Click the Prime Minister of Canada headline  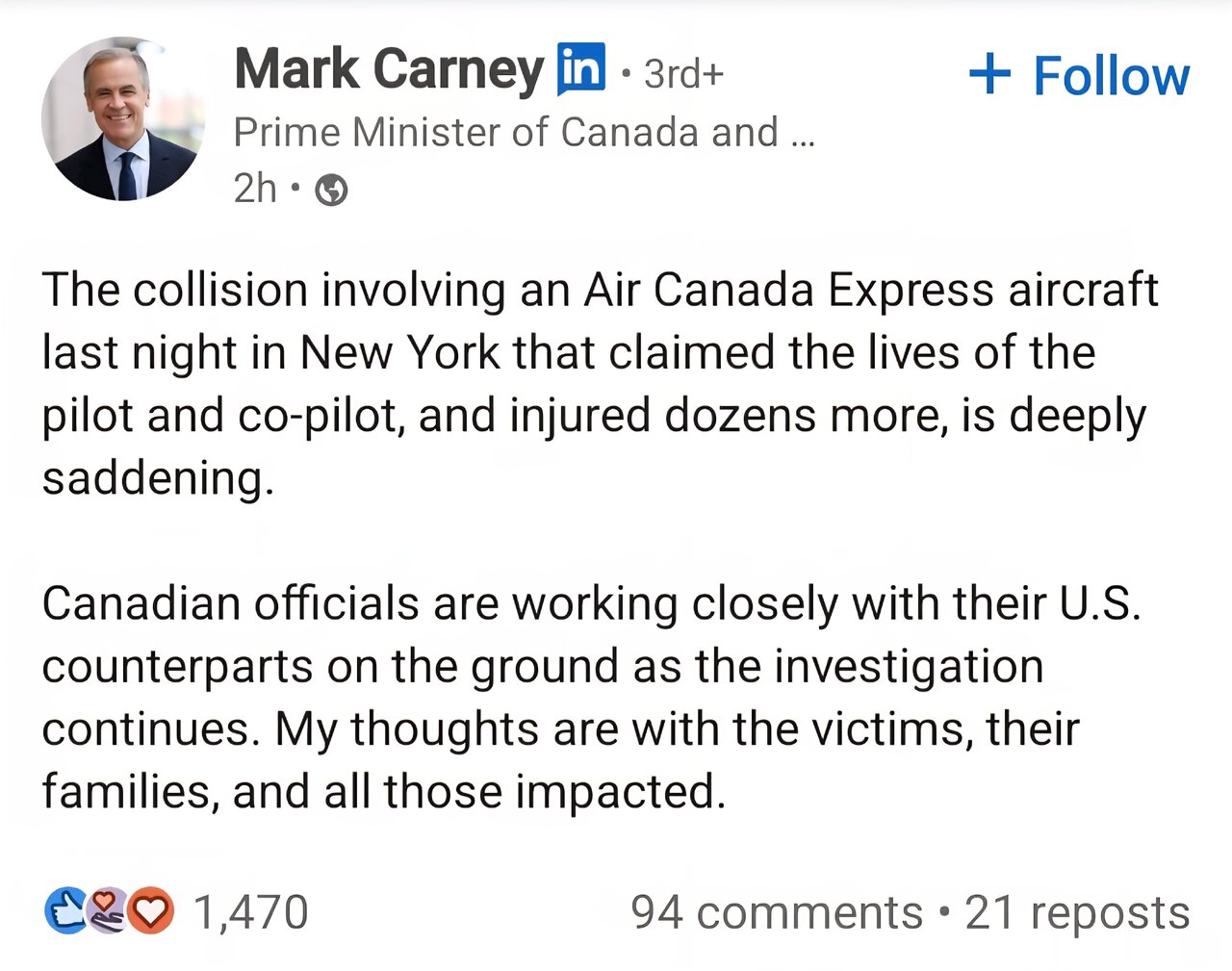505,133
